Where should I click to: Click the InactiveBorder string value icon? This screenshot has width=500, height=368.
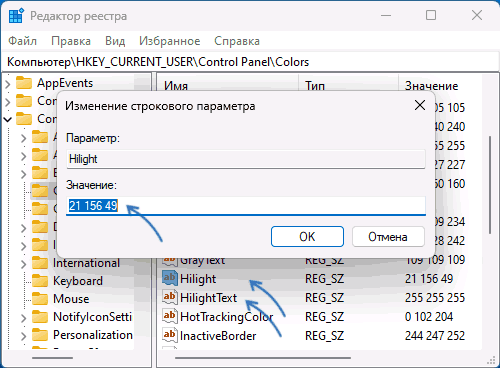[170, 335]
